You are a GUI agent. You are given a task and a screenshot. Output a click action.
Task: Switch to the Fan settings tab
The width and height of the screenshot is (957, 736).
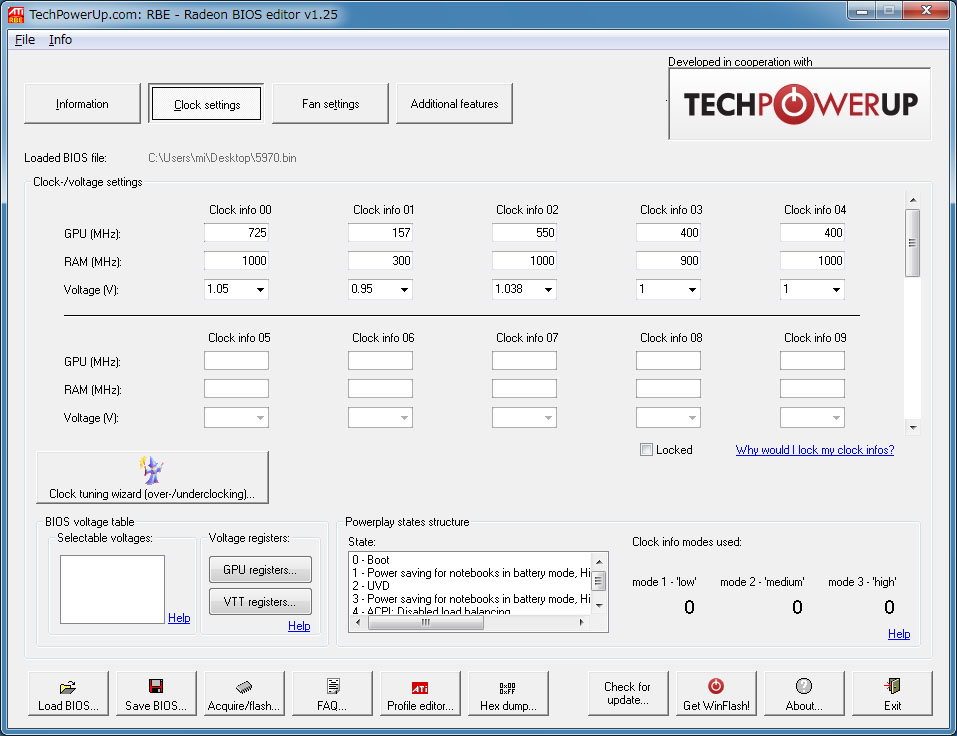coord(330,104)
